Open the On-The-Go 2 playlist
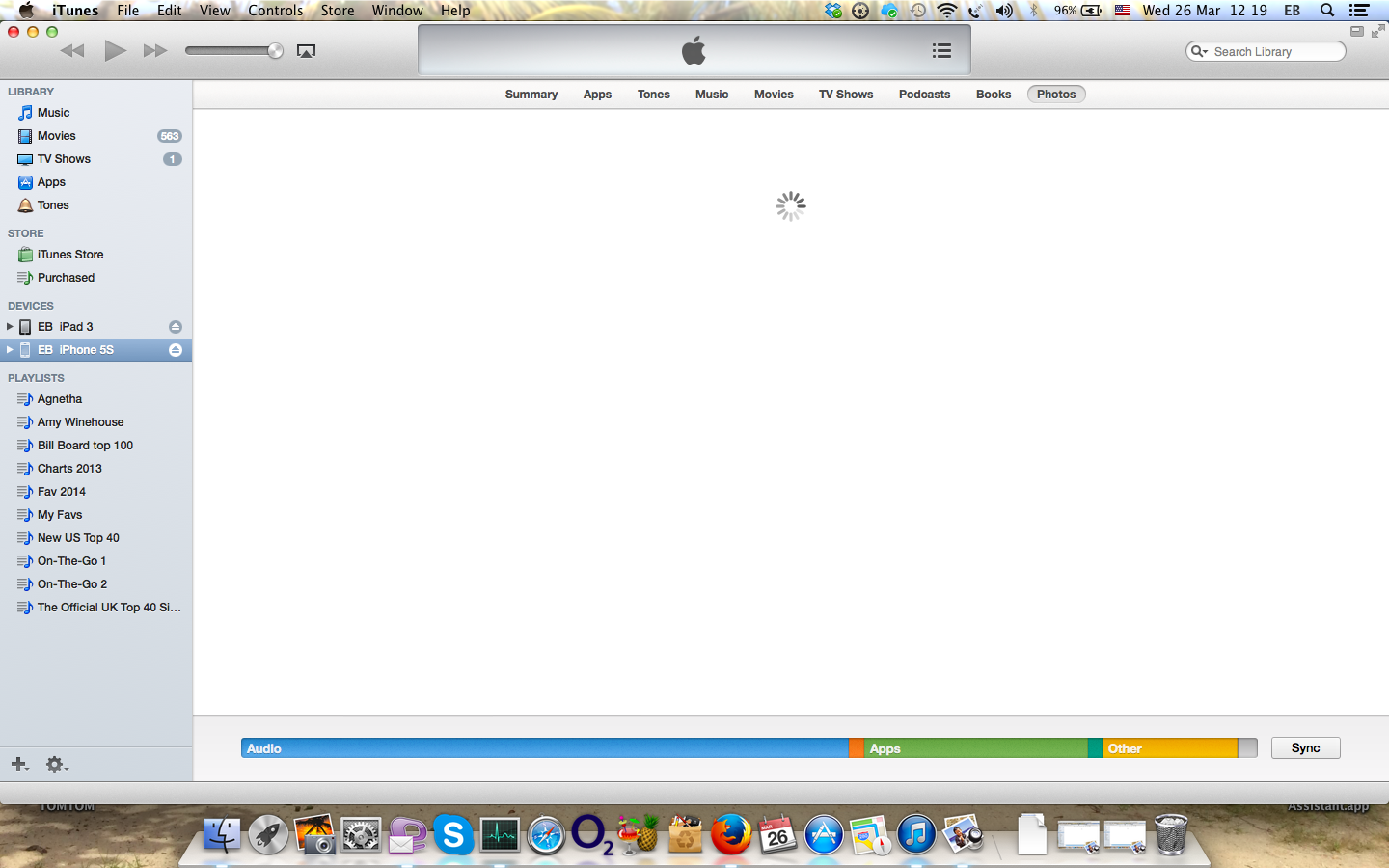 click(x=95, y=584)
